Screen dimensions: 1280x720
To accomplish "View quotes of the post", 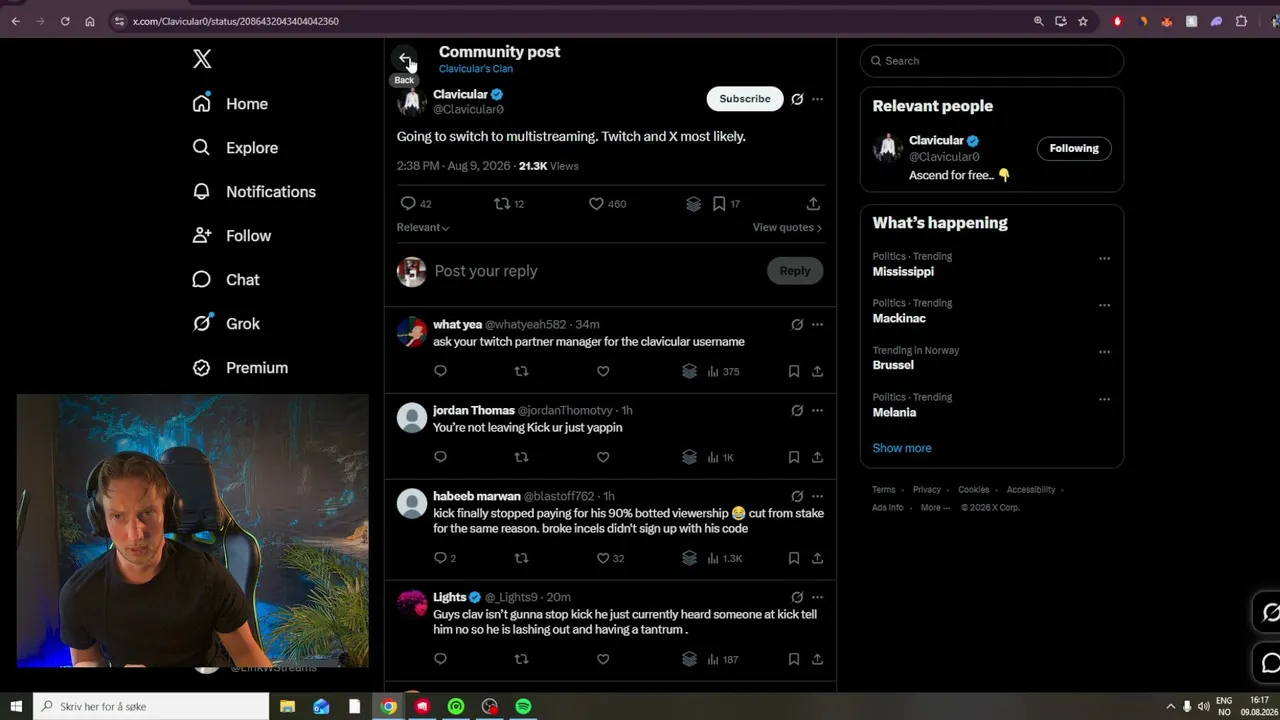I will tap(787, 227).
